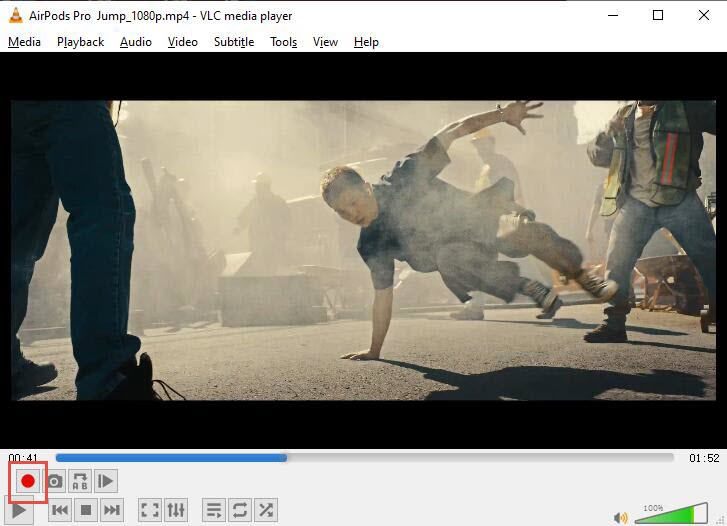Close the VLC media player window
The image size is (727, 526).
pos(703,15)
